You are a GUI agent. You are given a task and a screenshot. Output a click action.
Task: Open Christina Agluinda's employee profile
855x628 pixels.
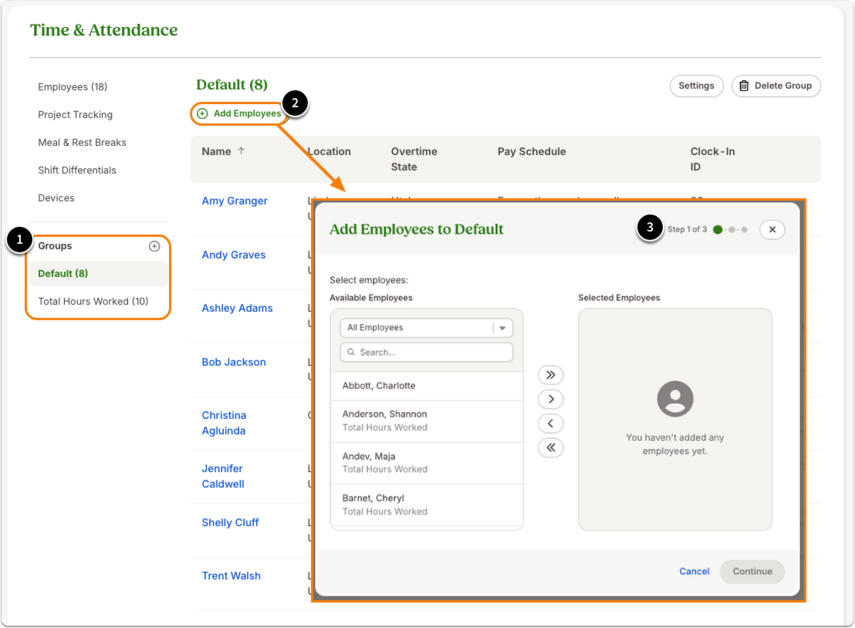(224, 423)
